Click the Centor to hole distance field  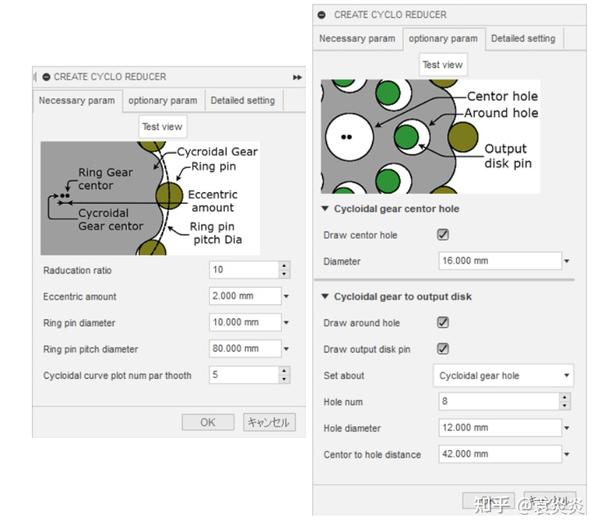coord(497,454)
